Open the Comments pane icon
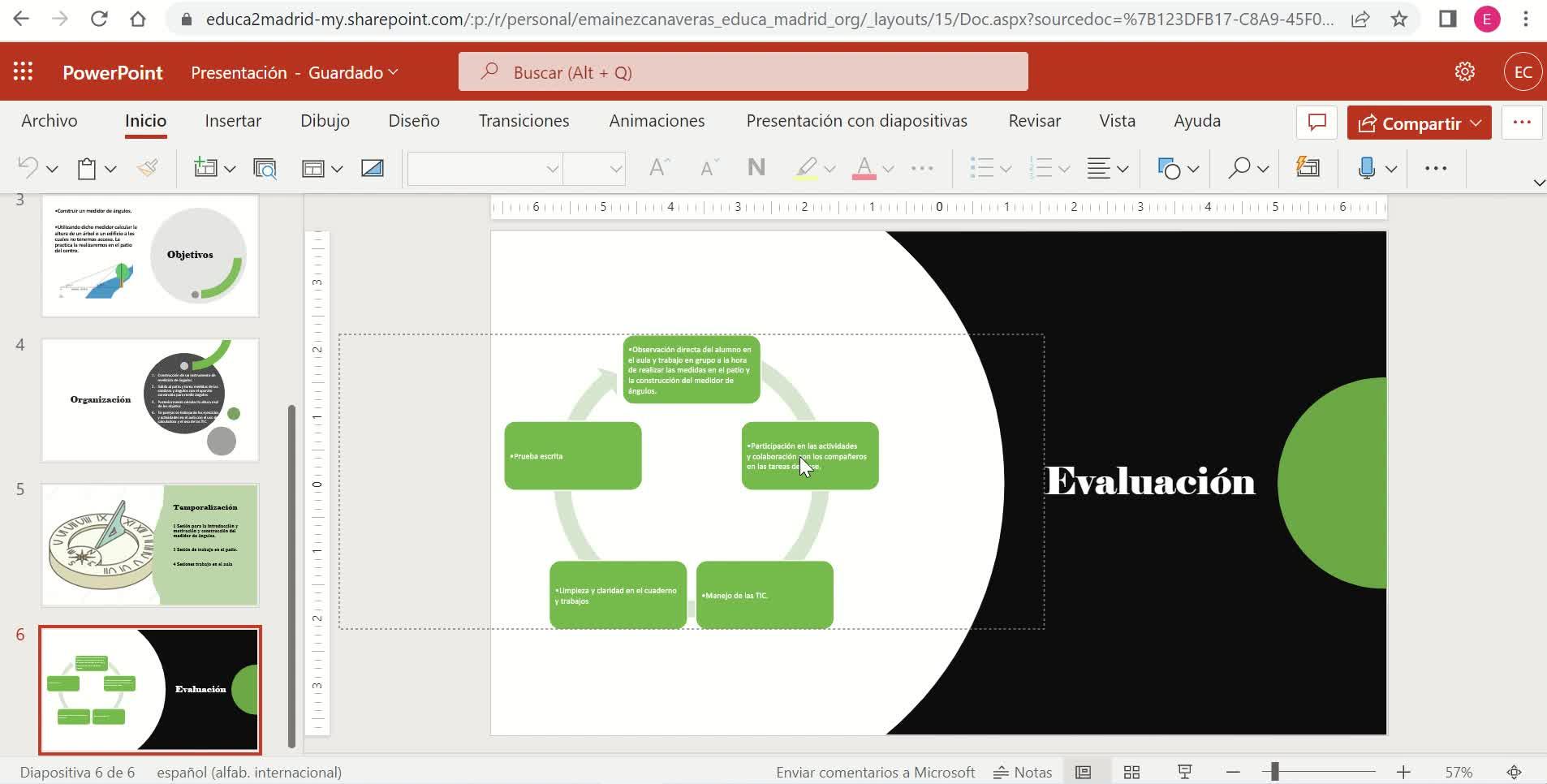Viewport: 1547px width, 784px height. (1316, 123)
